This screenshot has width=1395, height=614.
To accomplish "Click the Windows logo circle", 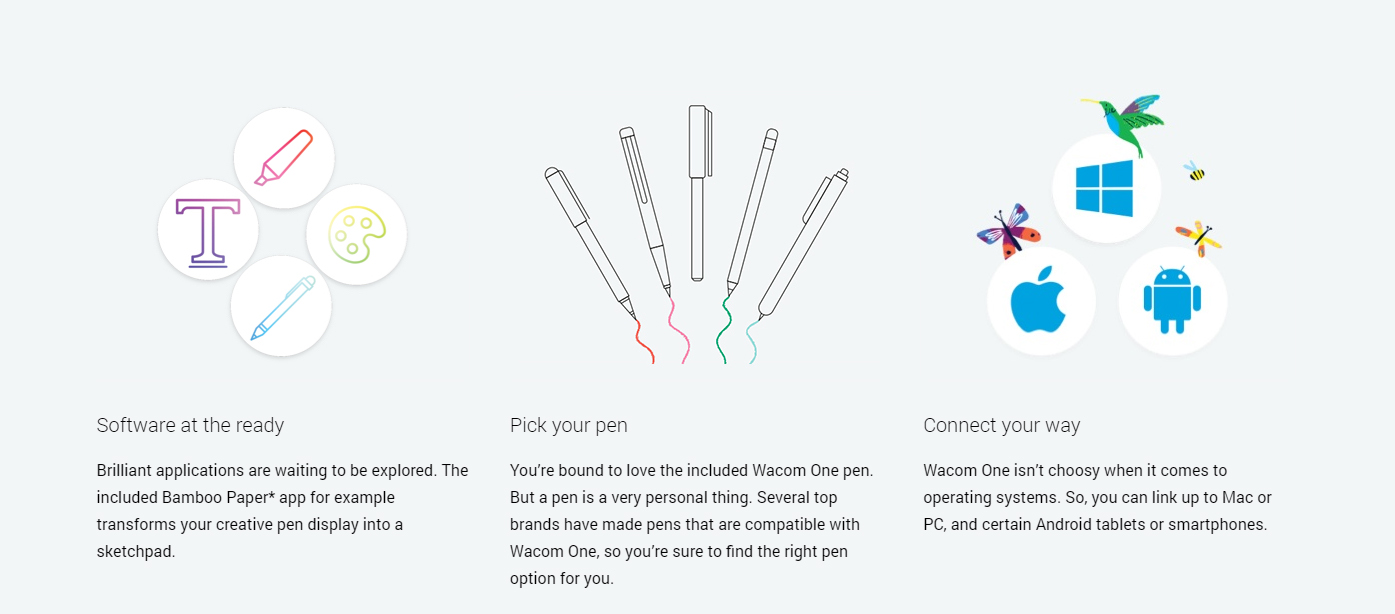I will 1106,188.
